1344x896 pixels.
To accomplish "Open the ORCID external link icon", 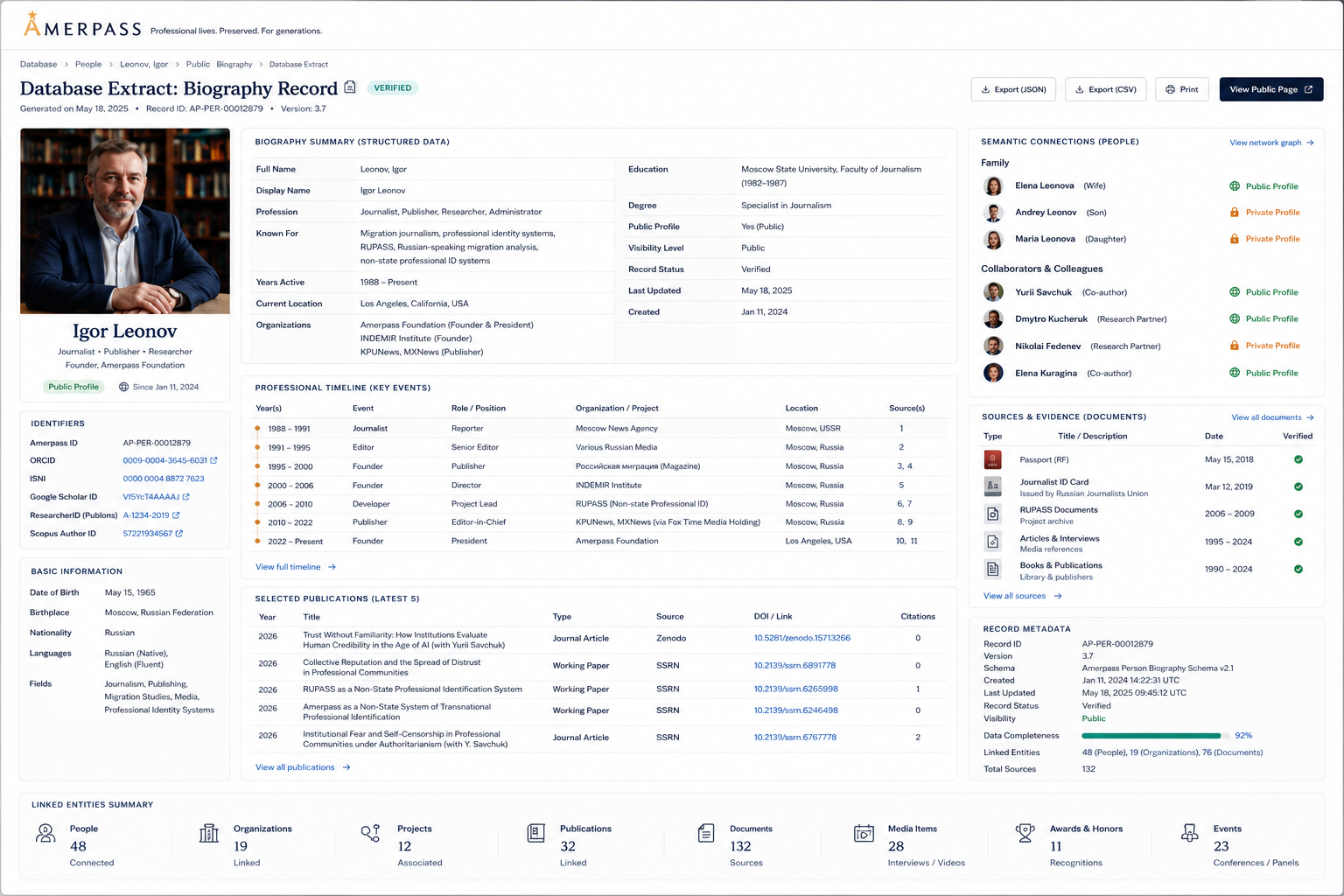I will [x=213, y=460].
